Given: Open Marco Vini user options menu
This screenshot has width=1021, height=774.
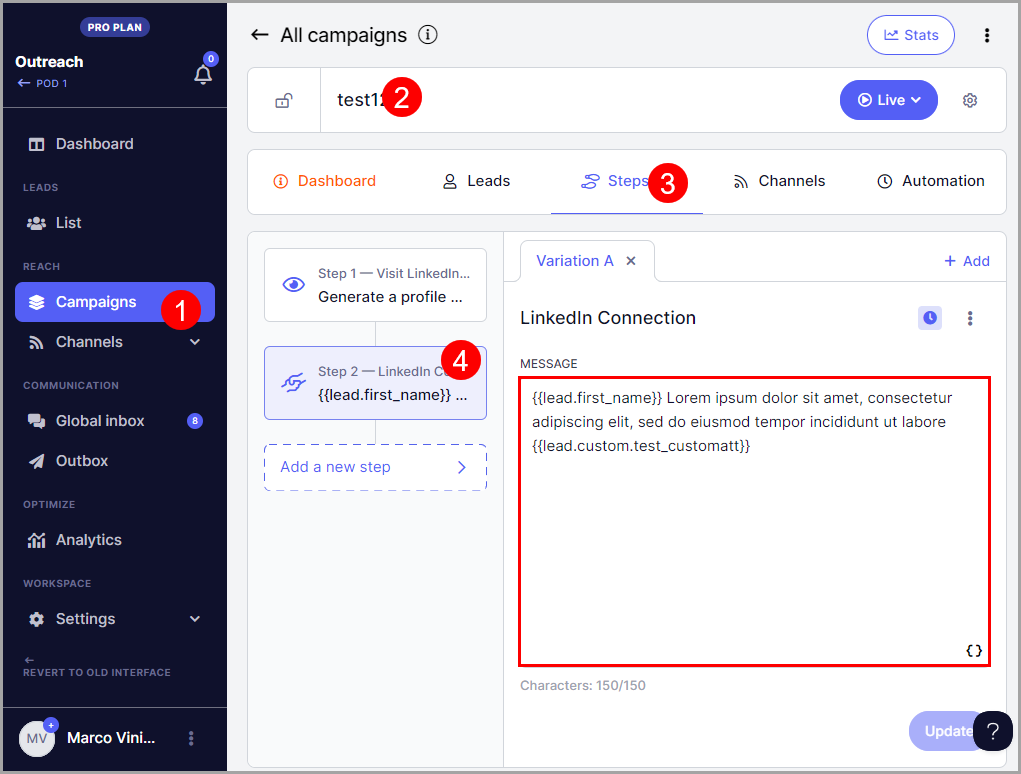Looking at the screenshot, I should pyautogui.click(x=191, y=738).
